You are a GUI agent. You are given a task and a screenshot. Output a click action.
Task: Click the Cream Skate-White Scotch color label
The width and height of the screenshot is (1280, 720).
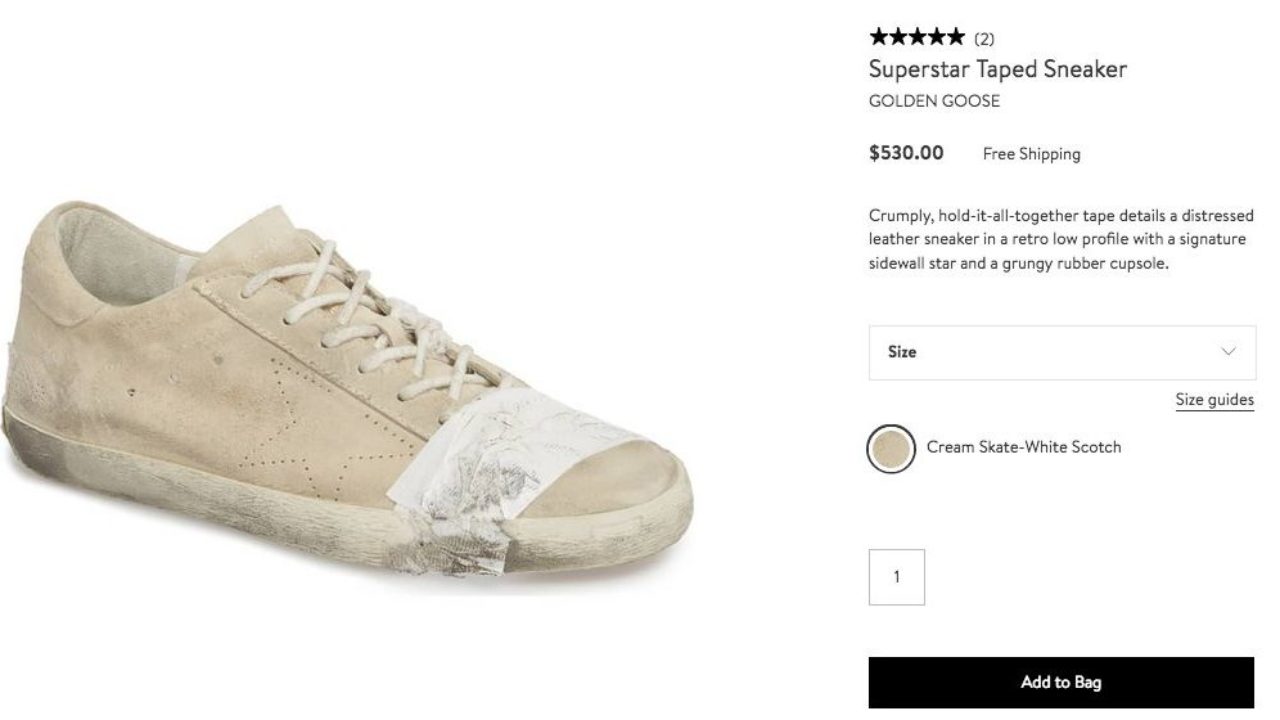[1023, 447]
